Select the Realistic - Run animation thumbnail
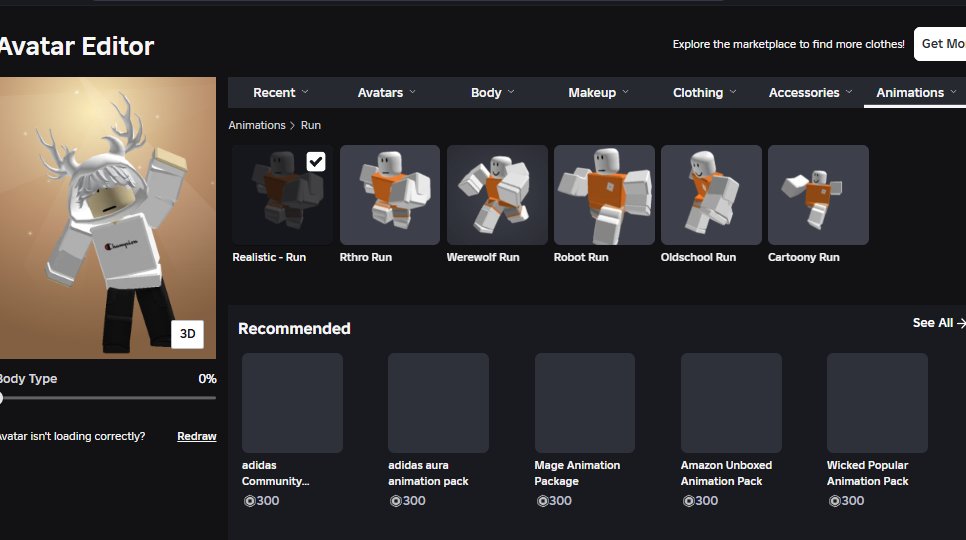966x540 pixels. (x=282, y=195)
